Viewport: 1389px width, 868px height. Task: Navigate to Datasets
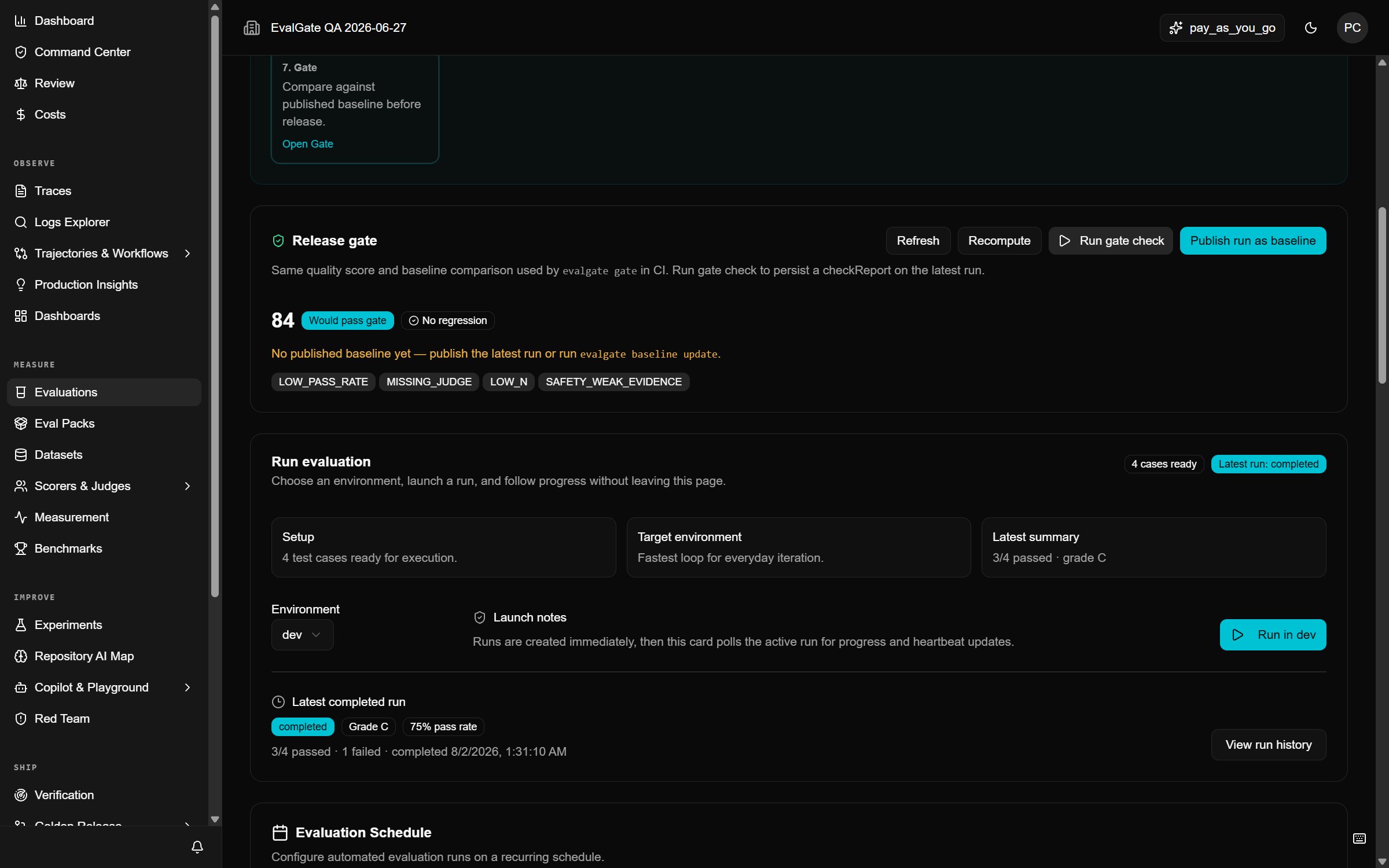tap(104, 455)
